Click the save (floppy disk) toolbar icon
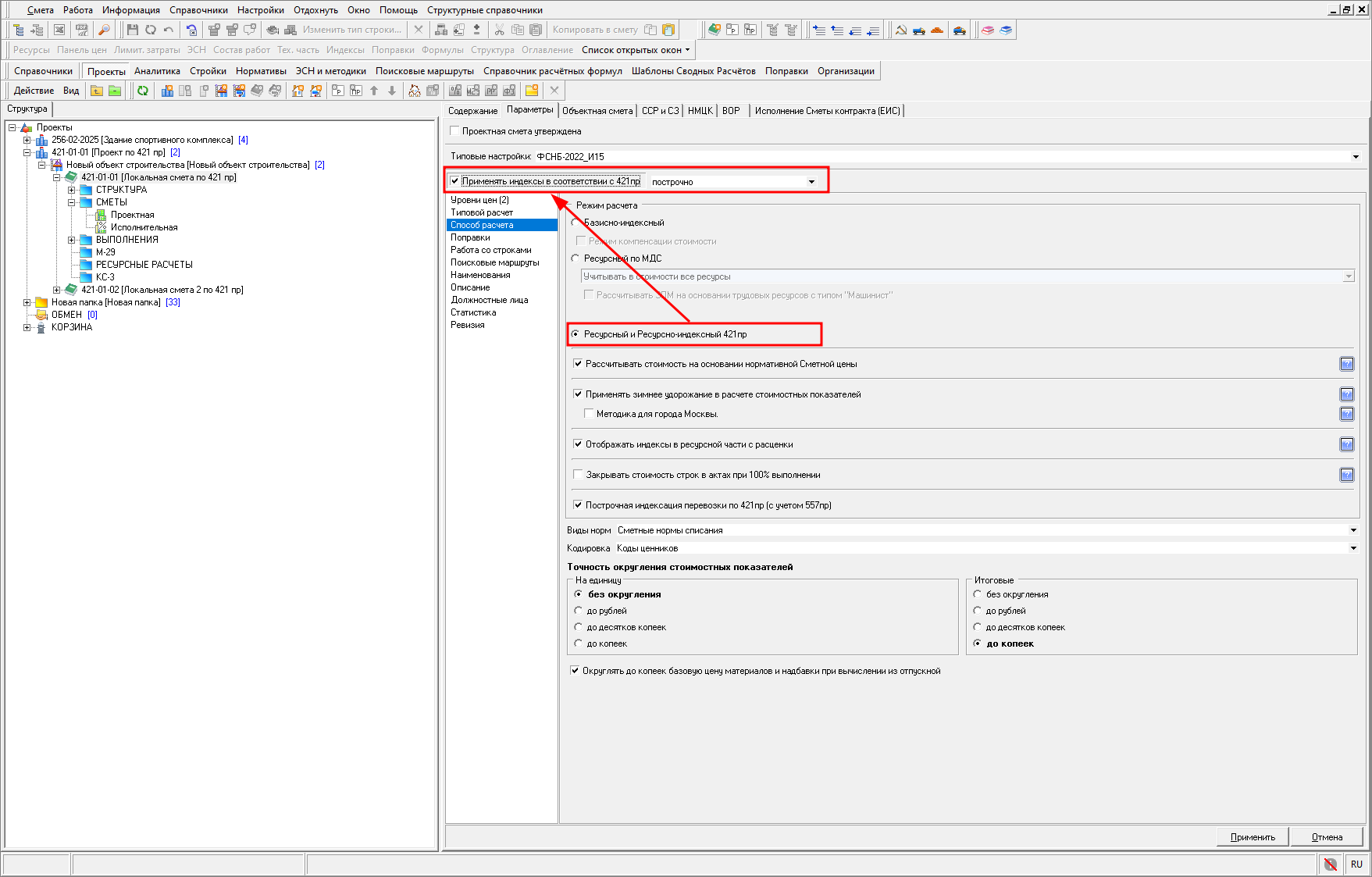Viewport: 1372px width, 877px height. [132, 30]
